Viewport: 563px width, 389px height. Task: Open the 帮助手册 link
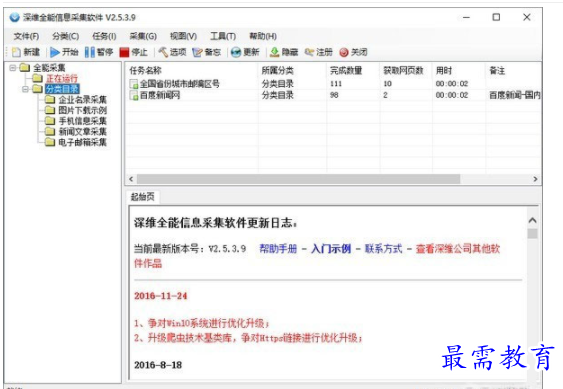tap(278, 249)
